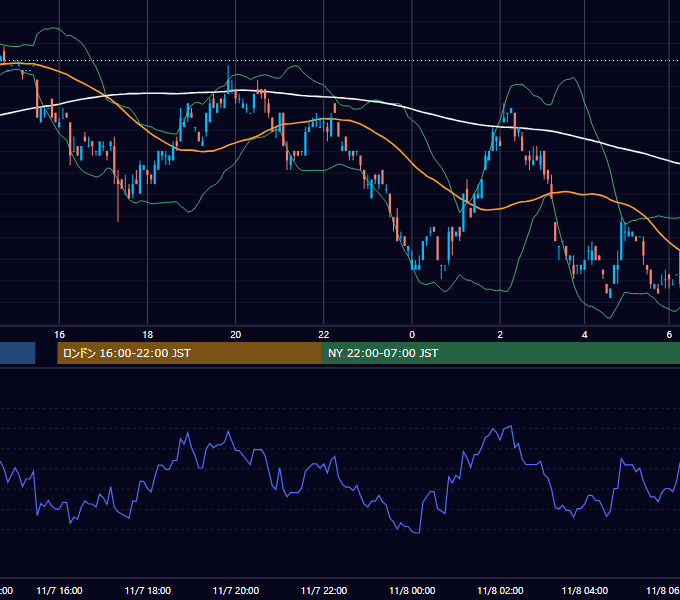Click the 11/8 02:00 date label
This screenshot has height=600, width=680.
500,590
